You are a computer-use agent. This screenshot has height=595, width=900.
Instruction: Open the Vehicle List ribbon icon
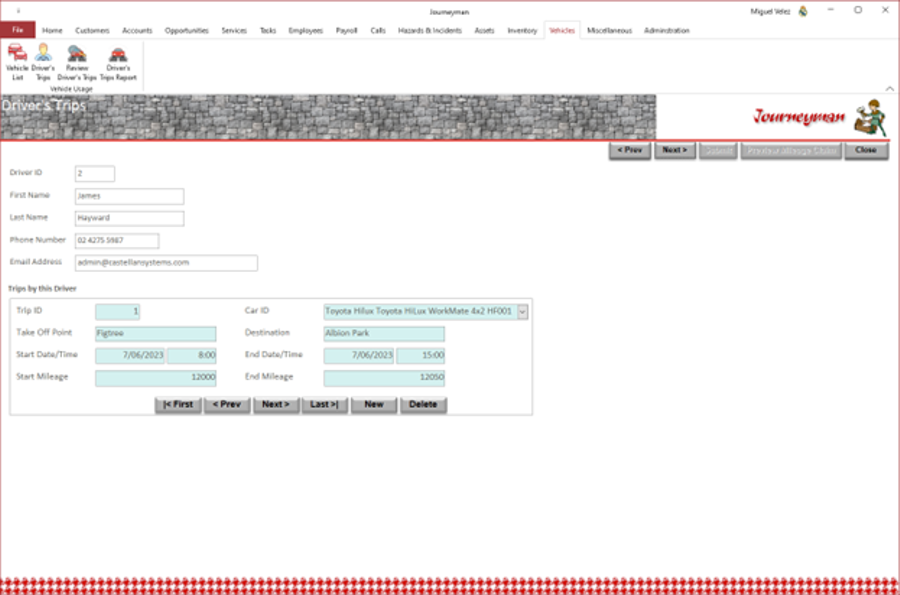[x=17, y=63]
